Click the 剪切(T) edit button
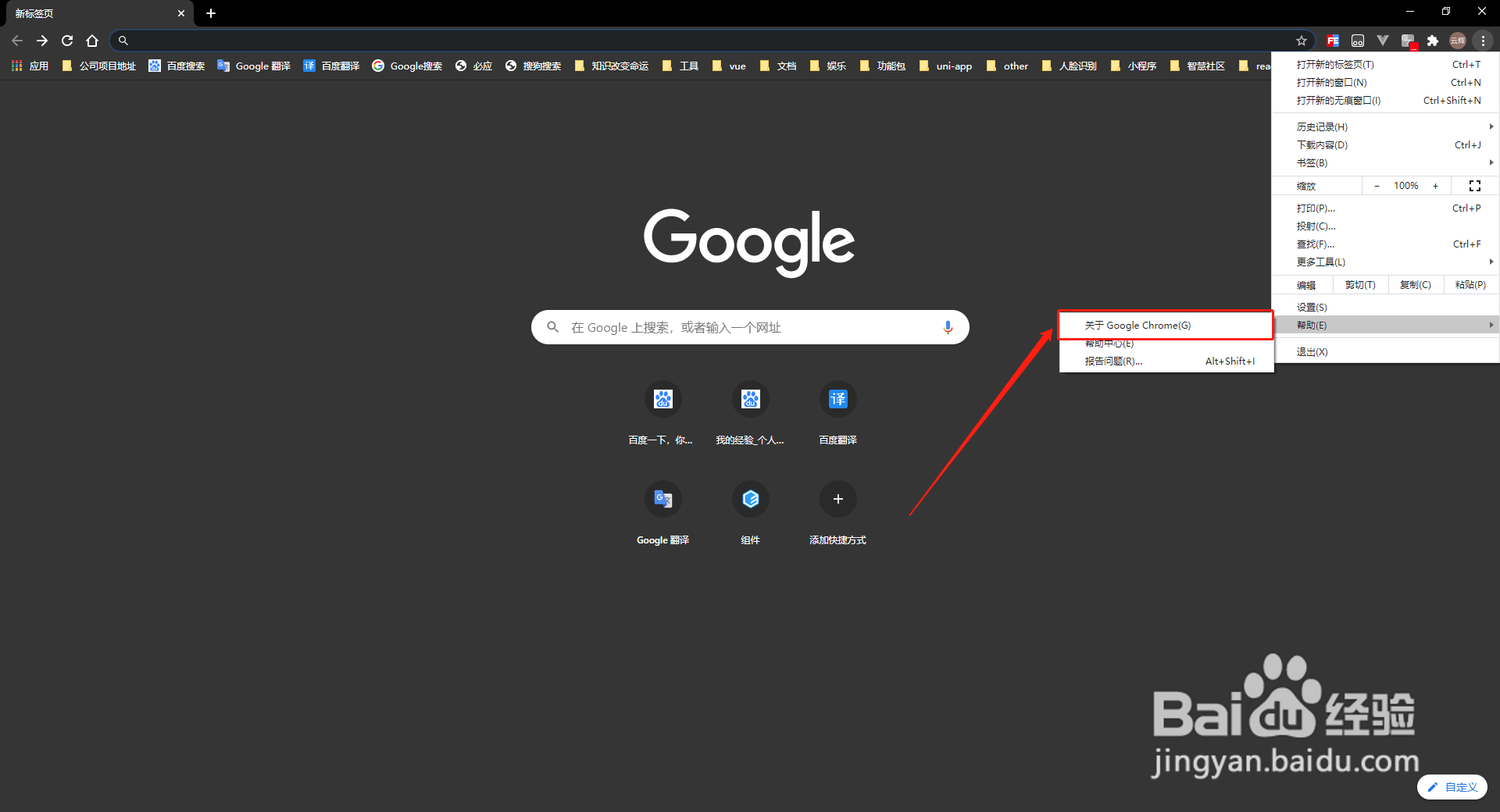This screenshot has width=1500, height=812. [1360, 285]
